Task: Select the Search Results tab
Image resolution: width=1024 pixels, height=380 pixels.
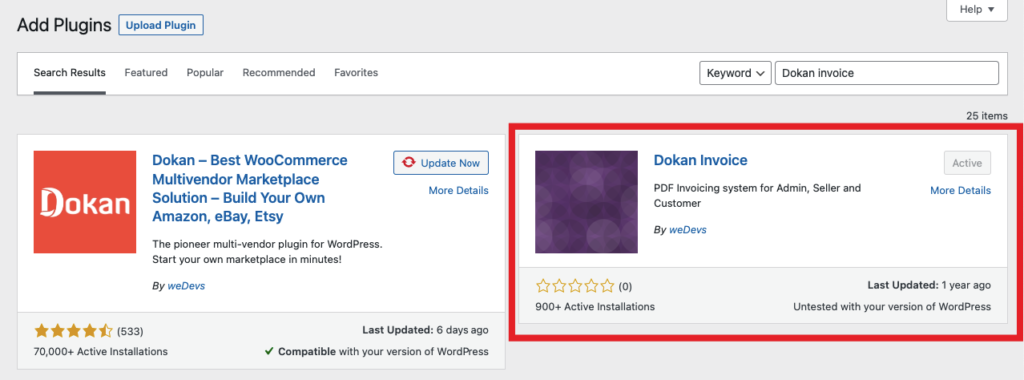Action: (70, 72)
